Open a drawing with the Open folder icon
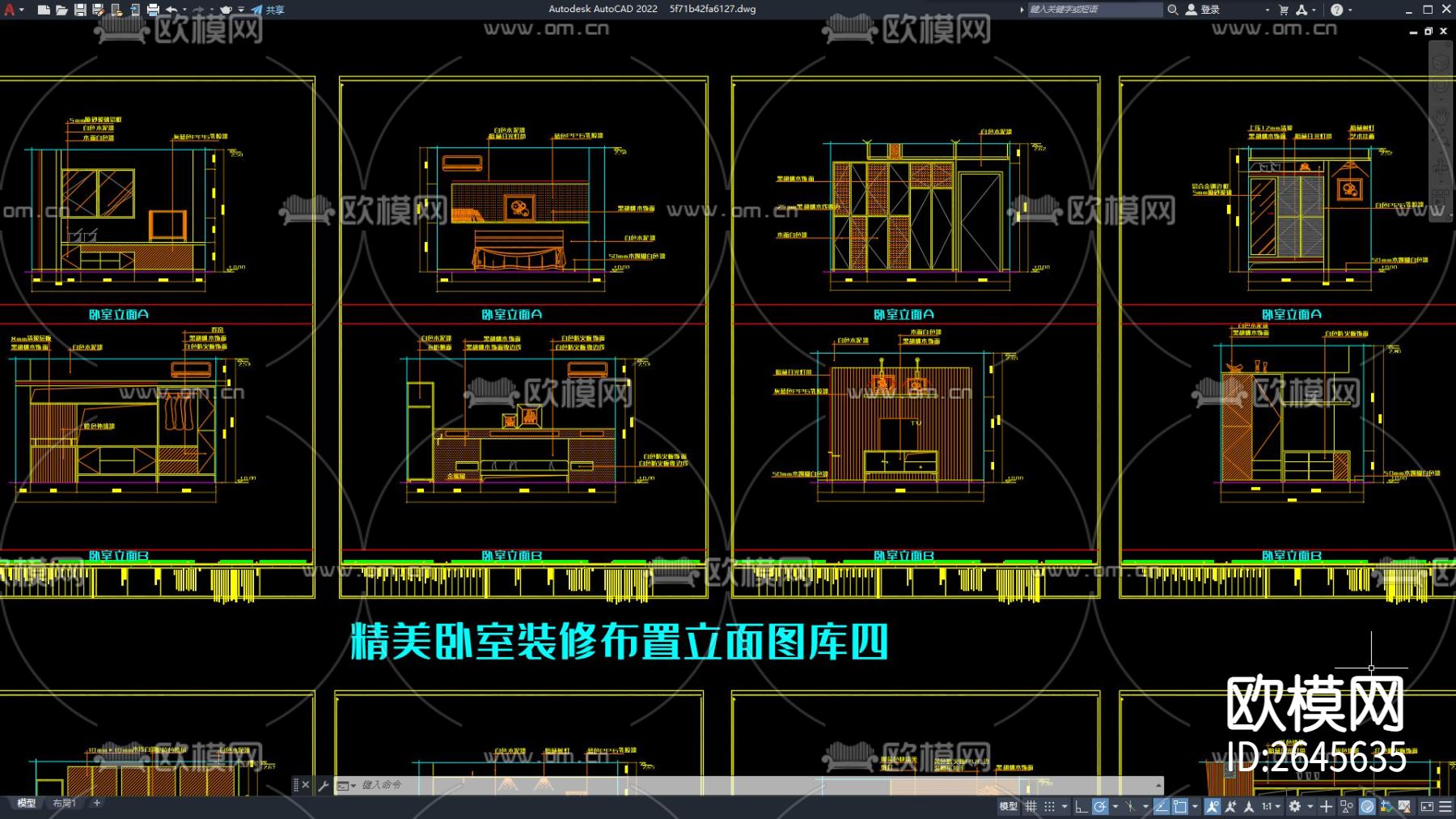Viewport: 1456px width, 819px height. click(63, 10)
